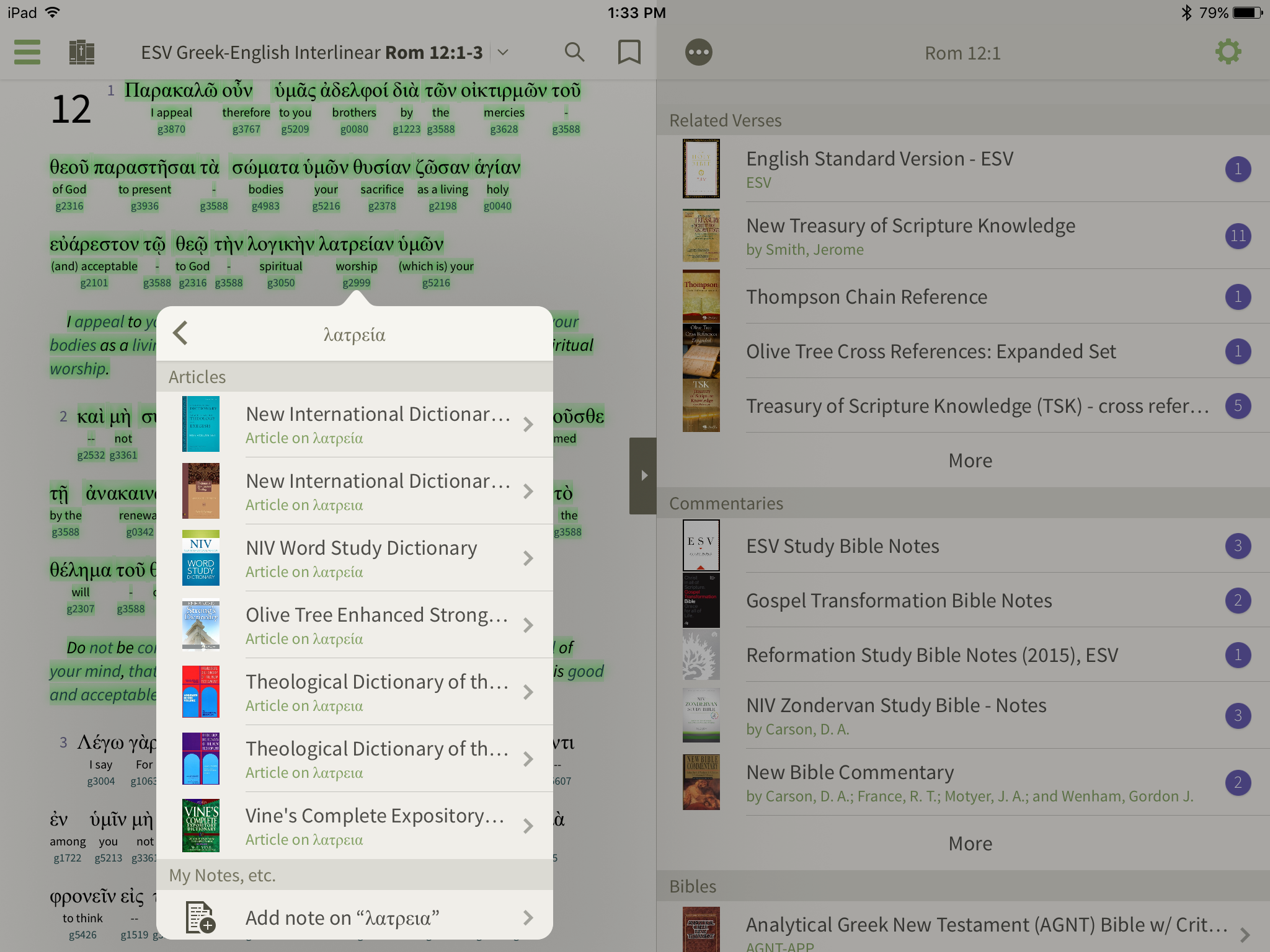Tap Strong's number g2999
This screenshot has width=1270, height=952.
pyautogui.click(x=357, y=283)
